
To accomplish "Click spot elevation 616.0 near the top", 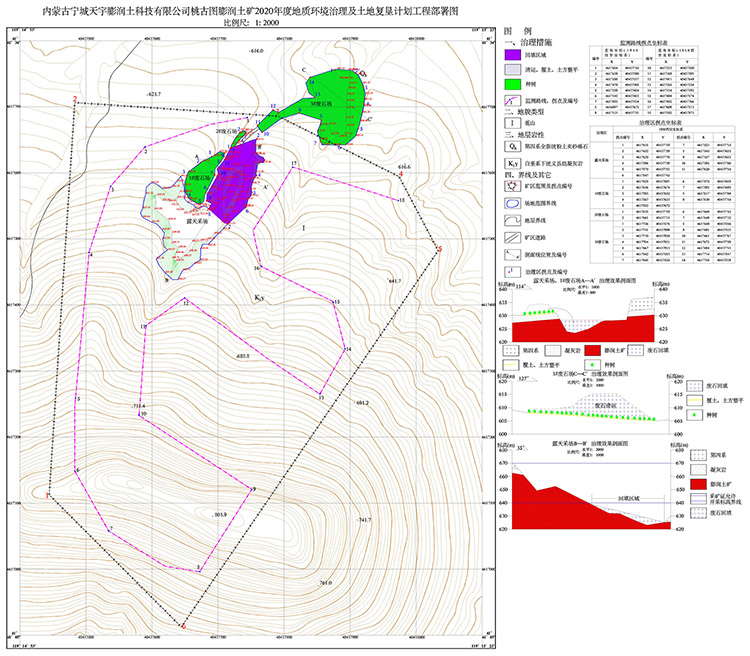I will click(256, 51).
